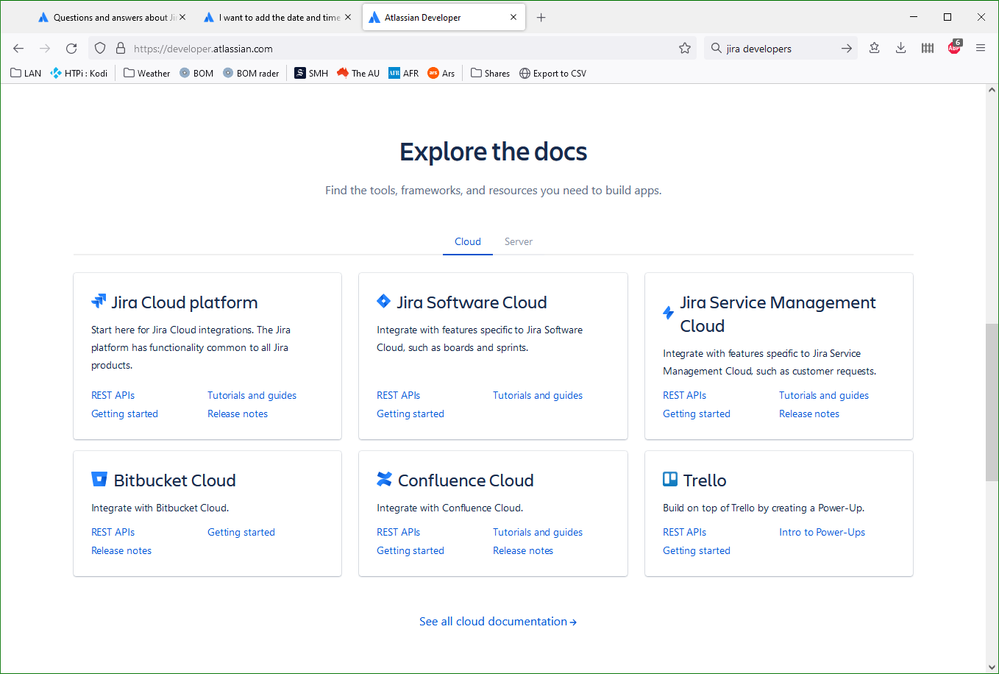Open See all cloud documentation link
The height and width of the screenshot is (674, 999).
tap(497, 621)
